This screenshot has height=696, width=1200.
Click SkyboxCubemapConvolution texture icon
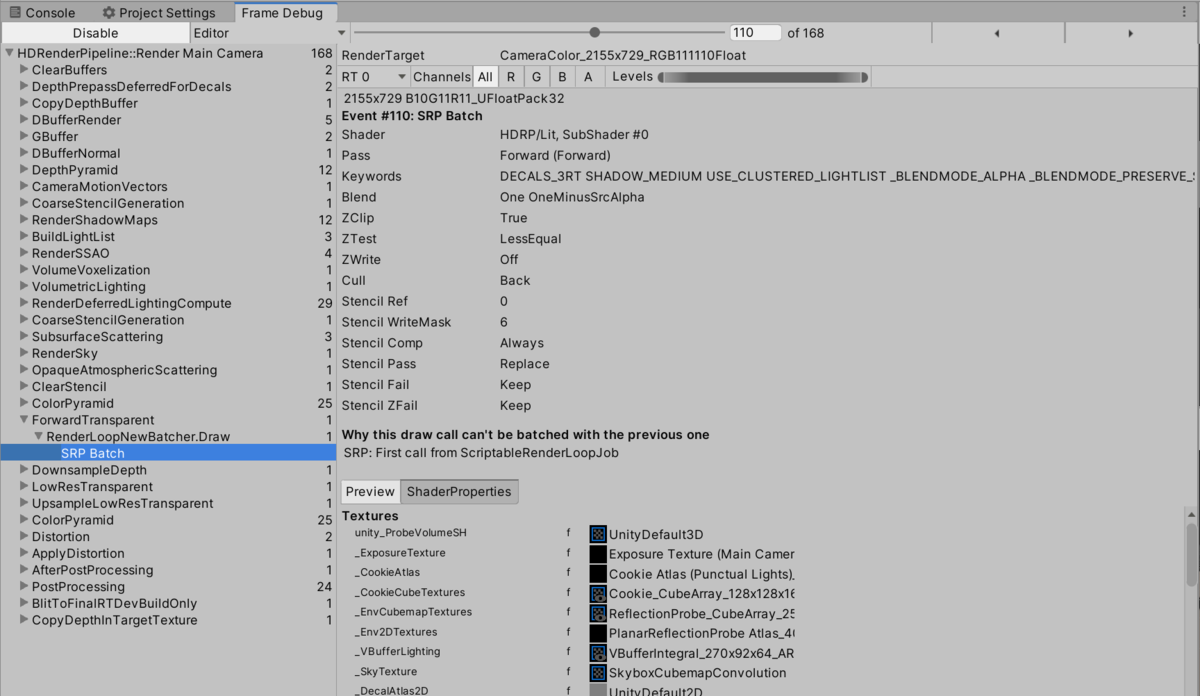[x=598, y=672]
